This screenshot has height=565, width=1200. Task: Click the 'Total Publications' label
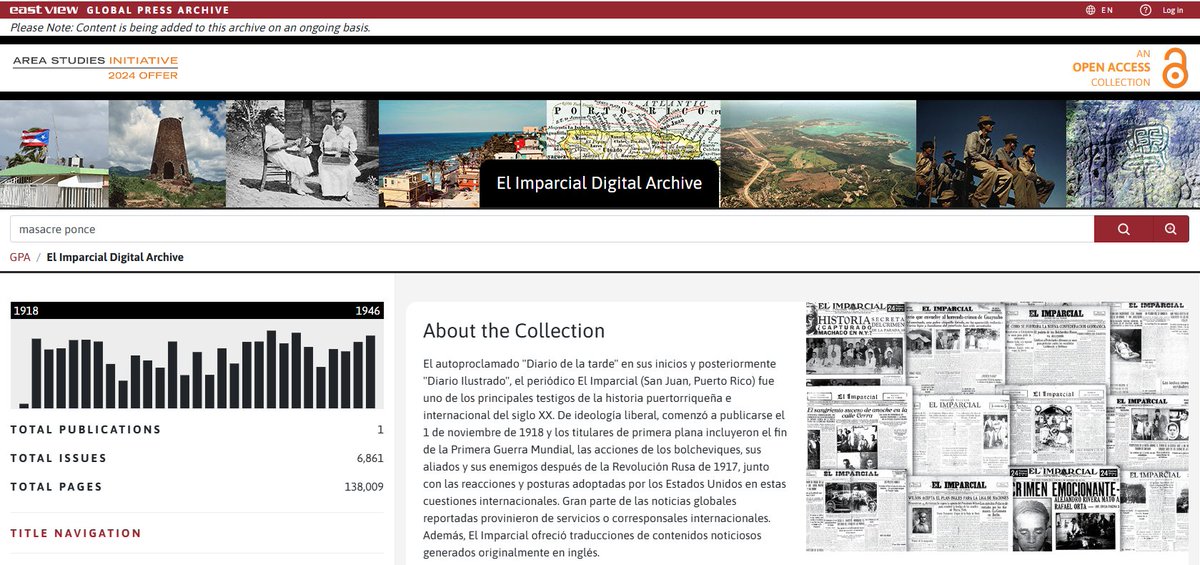pos(85,430)
